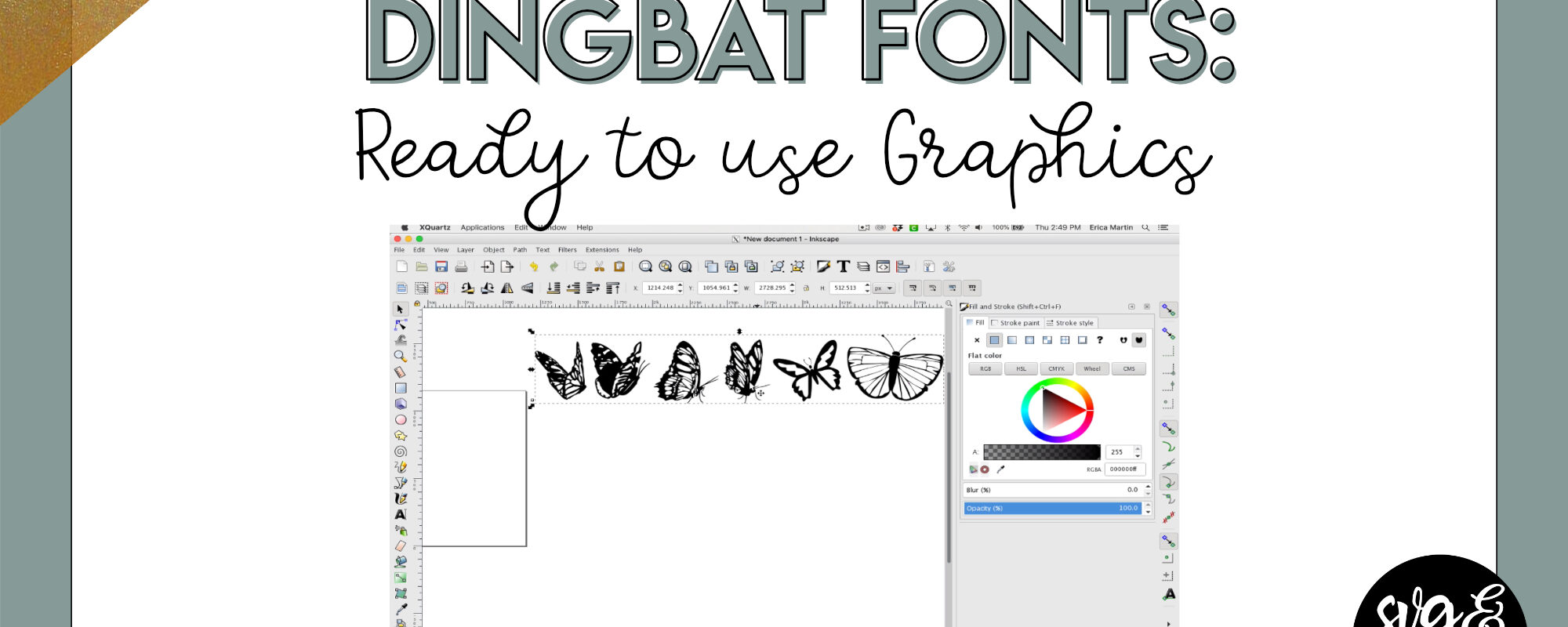Zoom to fit selection icon
Viewport: 1568px width, 627px height.
tap(646, 266)
